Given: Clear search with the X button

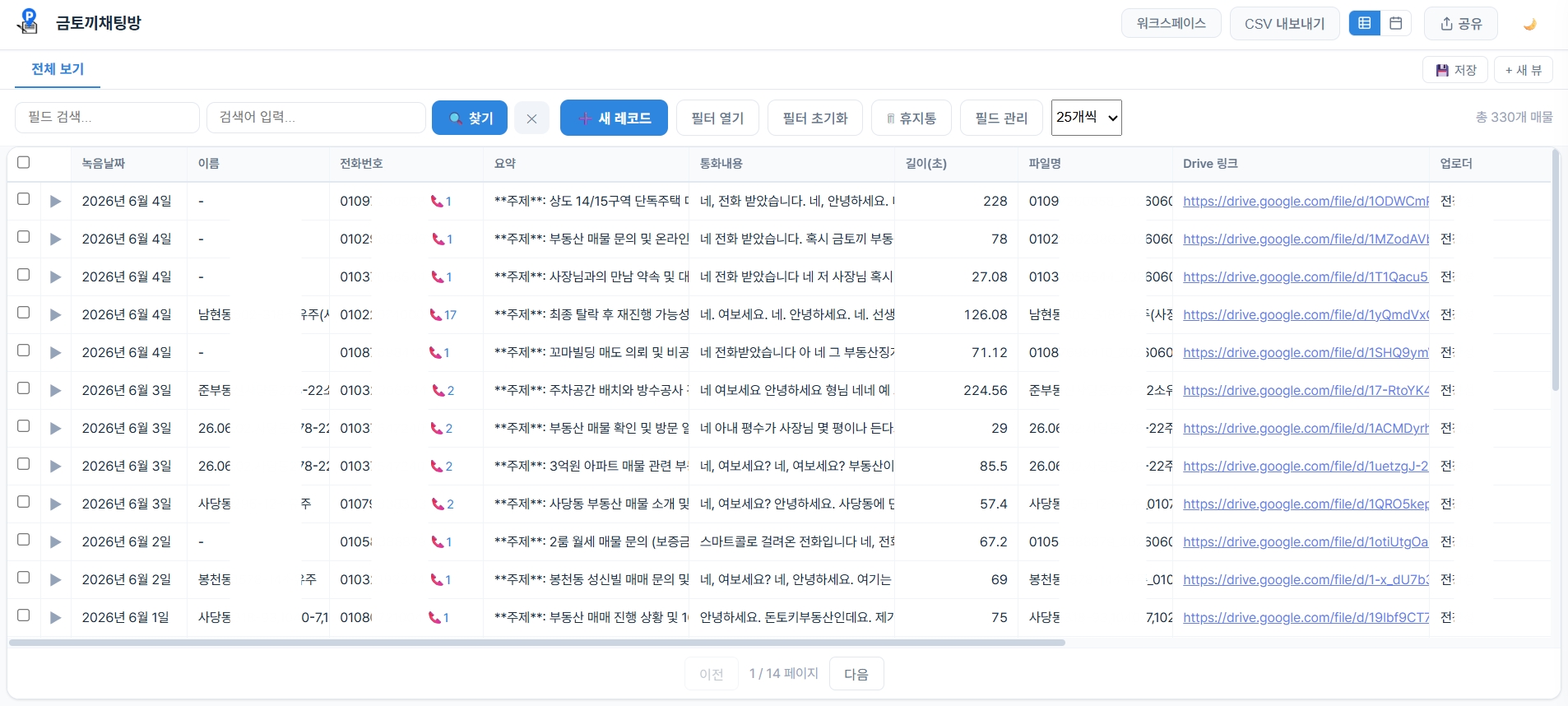Looking at the screenshot, I should coord(531,118).
